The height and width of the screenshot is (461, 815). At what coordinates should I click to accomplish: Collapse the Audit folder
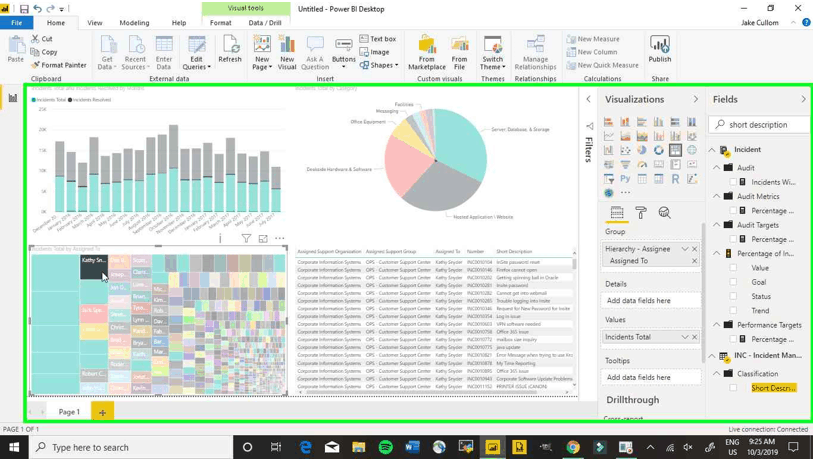pos(717,167)
